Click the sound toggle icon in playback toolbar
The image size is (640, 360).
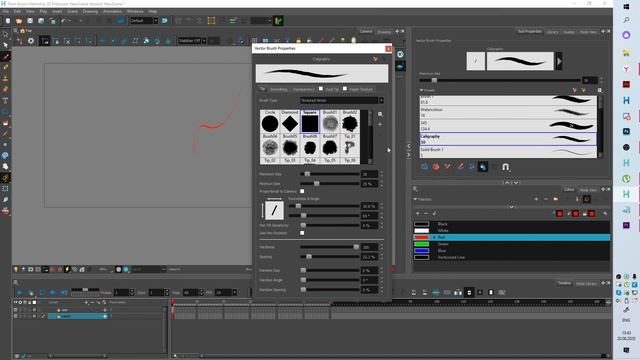pyautogui.click(x=53, y=293)
